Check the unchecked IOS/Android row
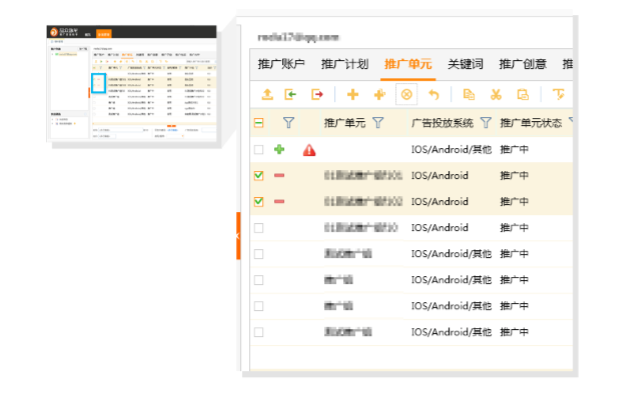Image resolution: width=625 pixels, height=396 pixels. coord(259,228)
